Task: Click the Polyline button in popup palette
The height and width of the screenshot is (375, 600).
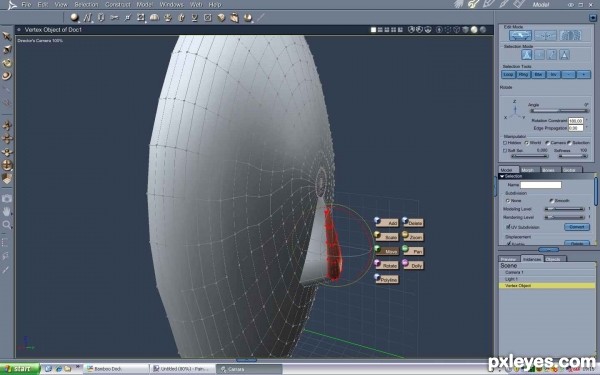Action: tap(387, 279)
